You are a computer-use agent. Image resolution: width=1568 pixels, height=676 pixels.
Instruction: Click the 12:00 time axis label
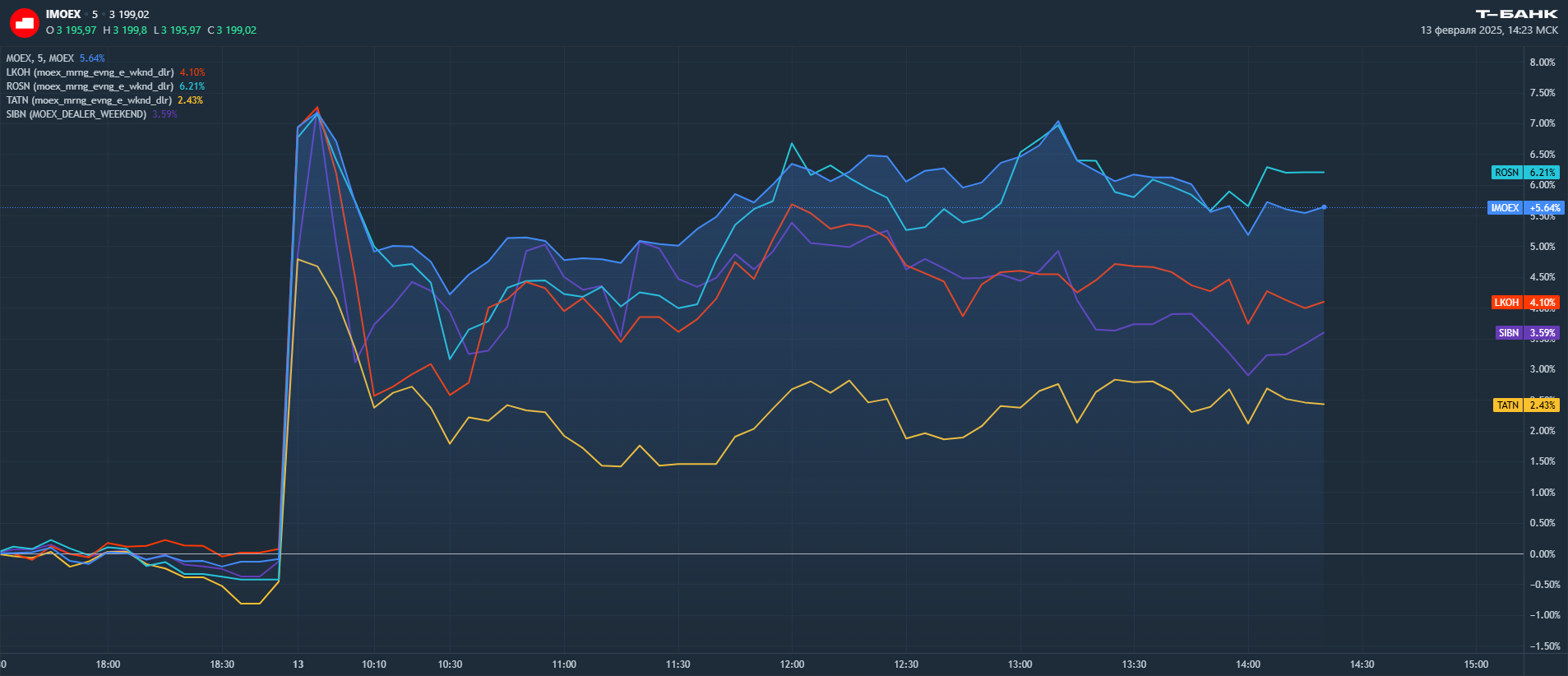(x=792, y=664)
